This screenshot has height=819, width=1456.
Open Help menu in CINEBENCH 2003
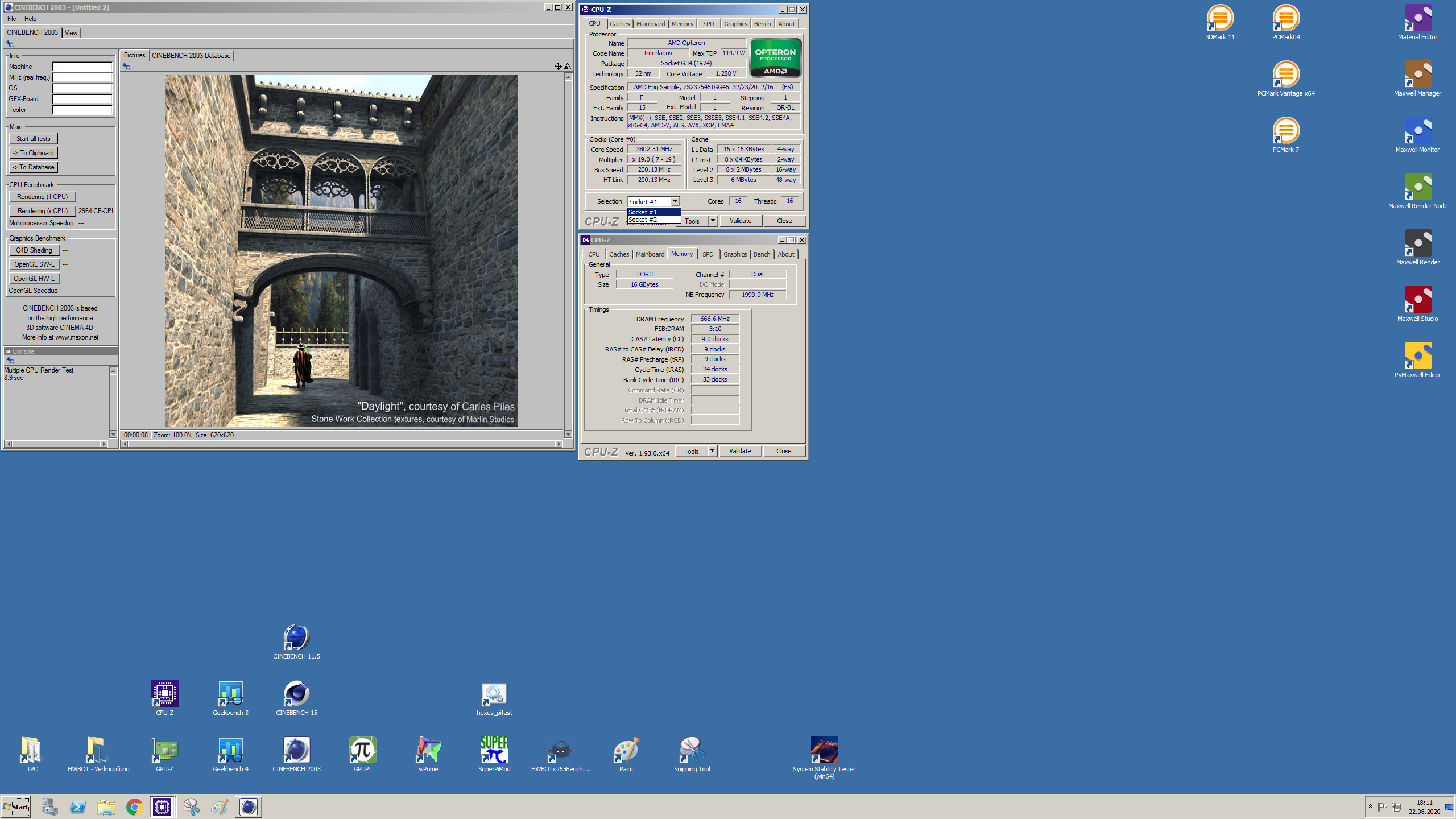tap(30, 19)
